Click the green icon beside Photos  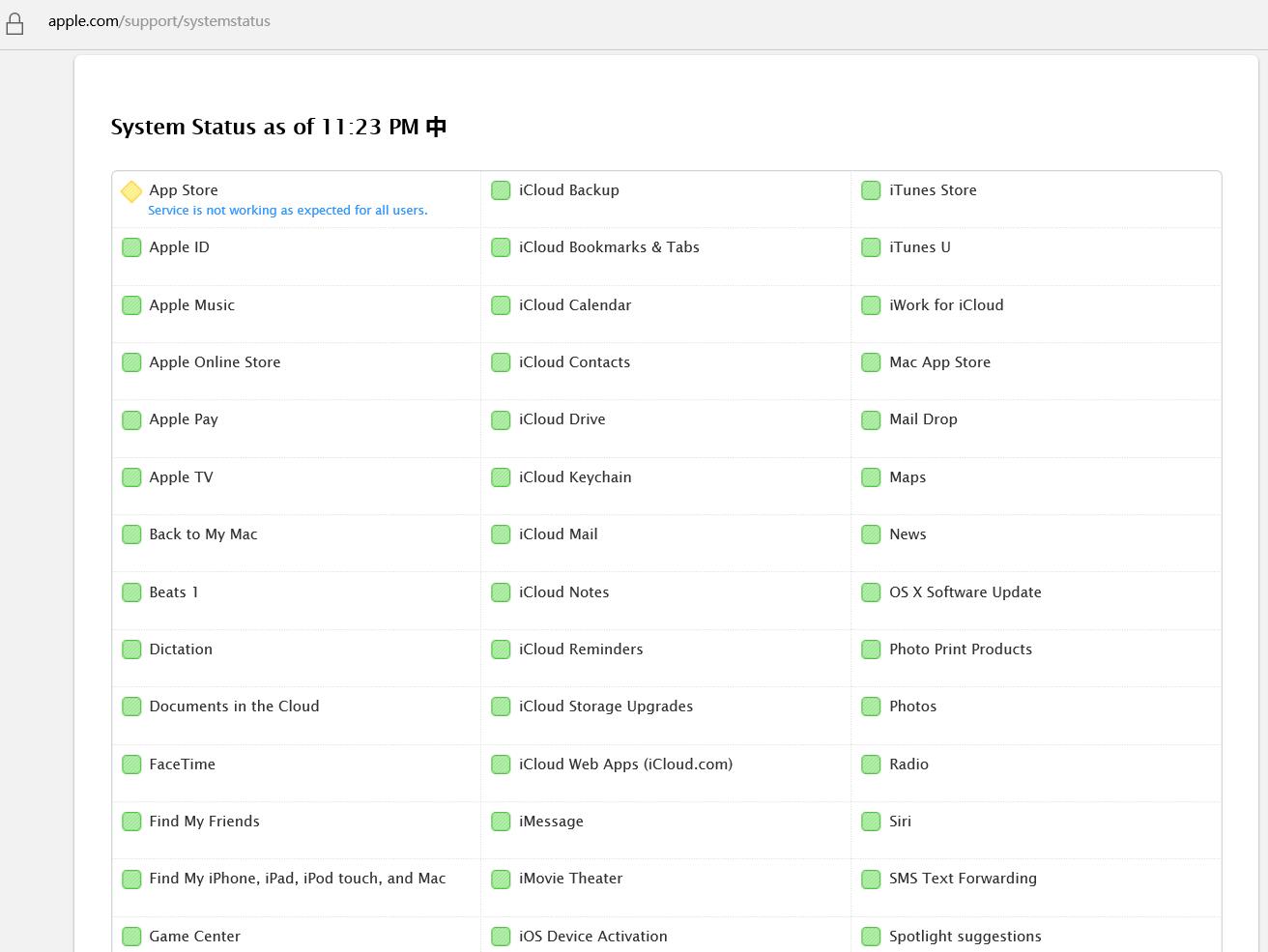point(871,707)
